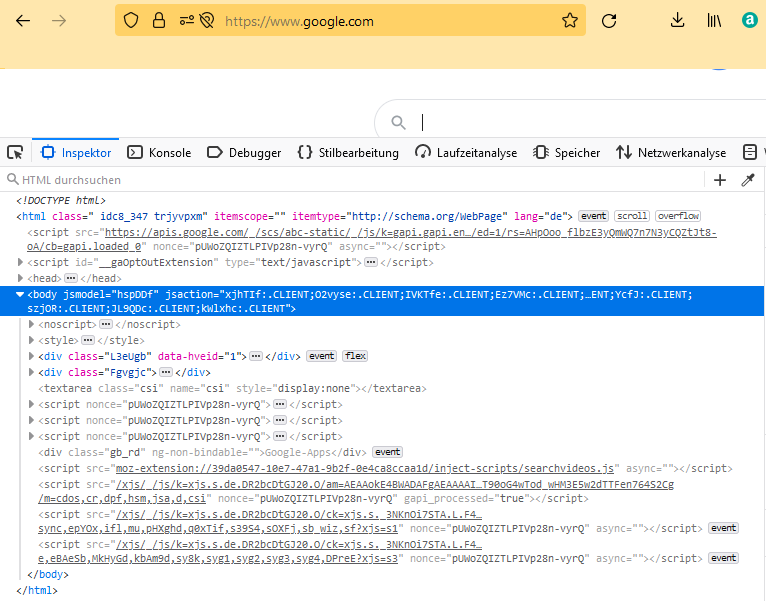Toggle event badge on xjs=s3 script

tap(723, 558)
